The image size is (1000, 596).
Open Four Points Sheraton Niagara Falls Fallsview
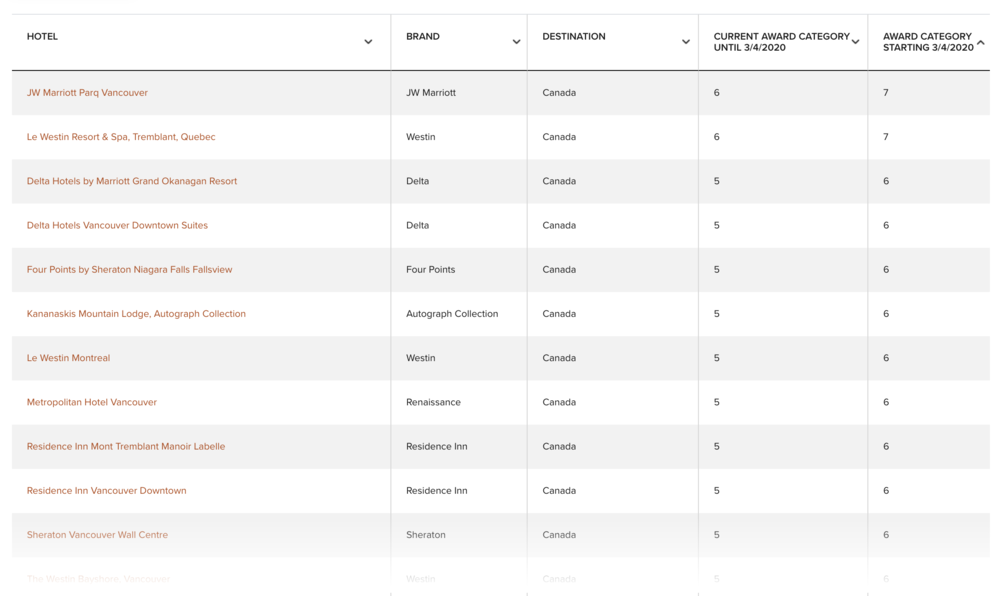click(129, 270)
